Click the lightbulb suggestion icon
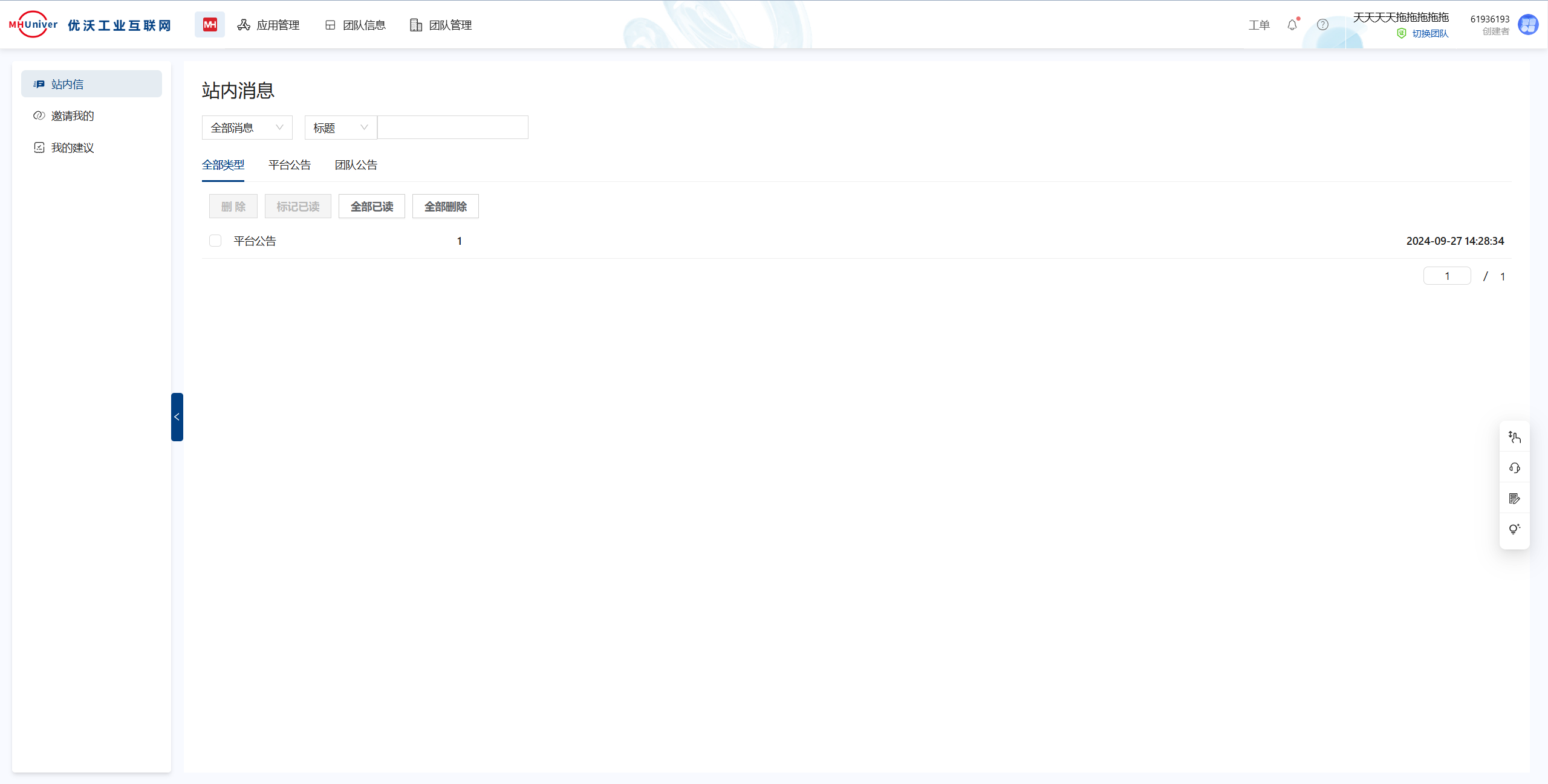Screen dimensions: 1548x784 1514,529
